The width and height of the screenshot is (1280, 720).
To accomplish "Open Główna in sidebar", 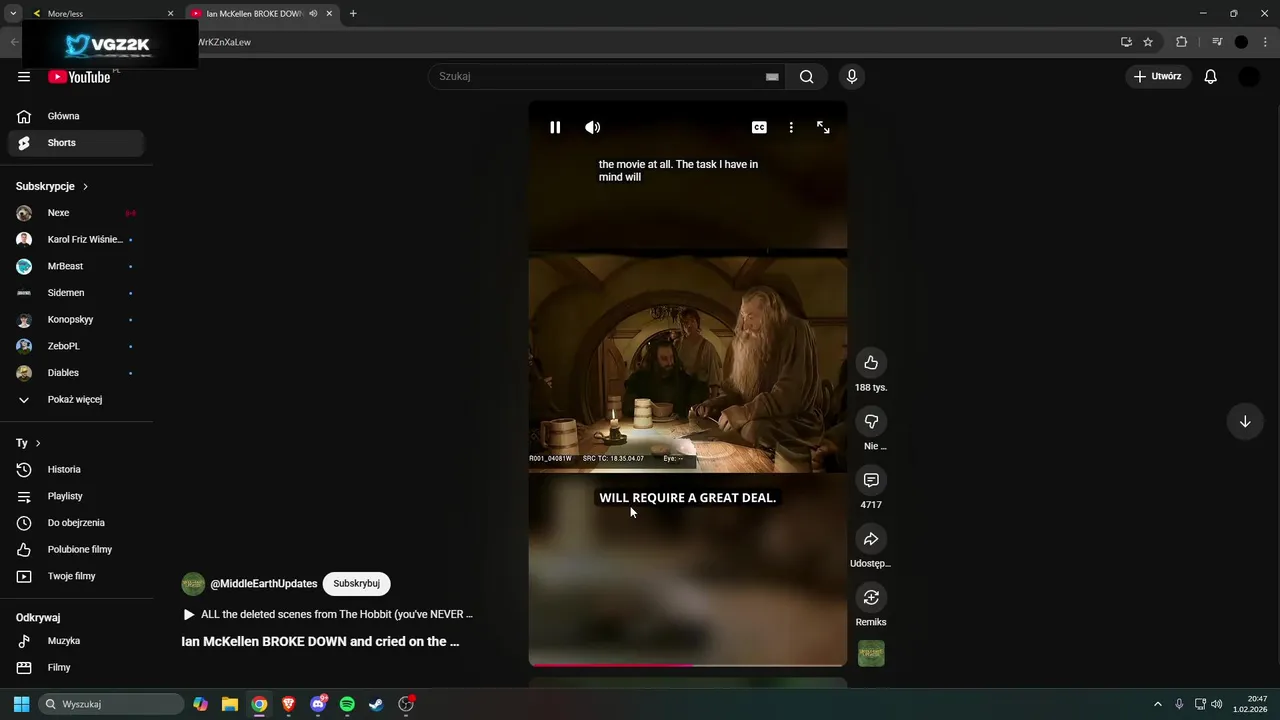I will [x=76, y=116].
